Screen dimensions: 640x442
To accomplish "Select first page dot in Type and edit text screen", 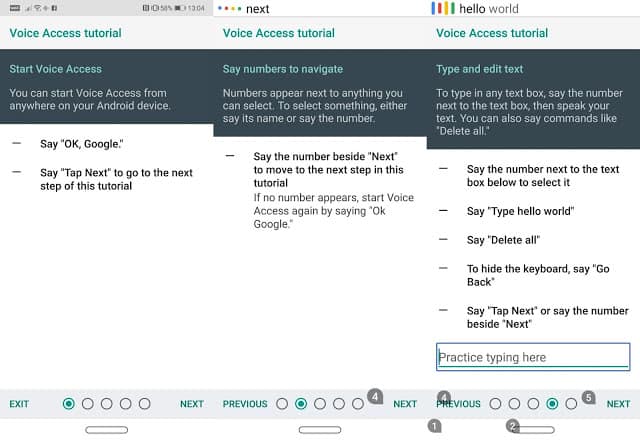I will coord(495,404).
